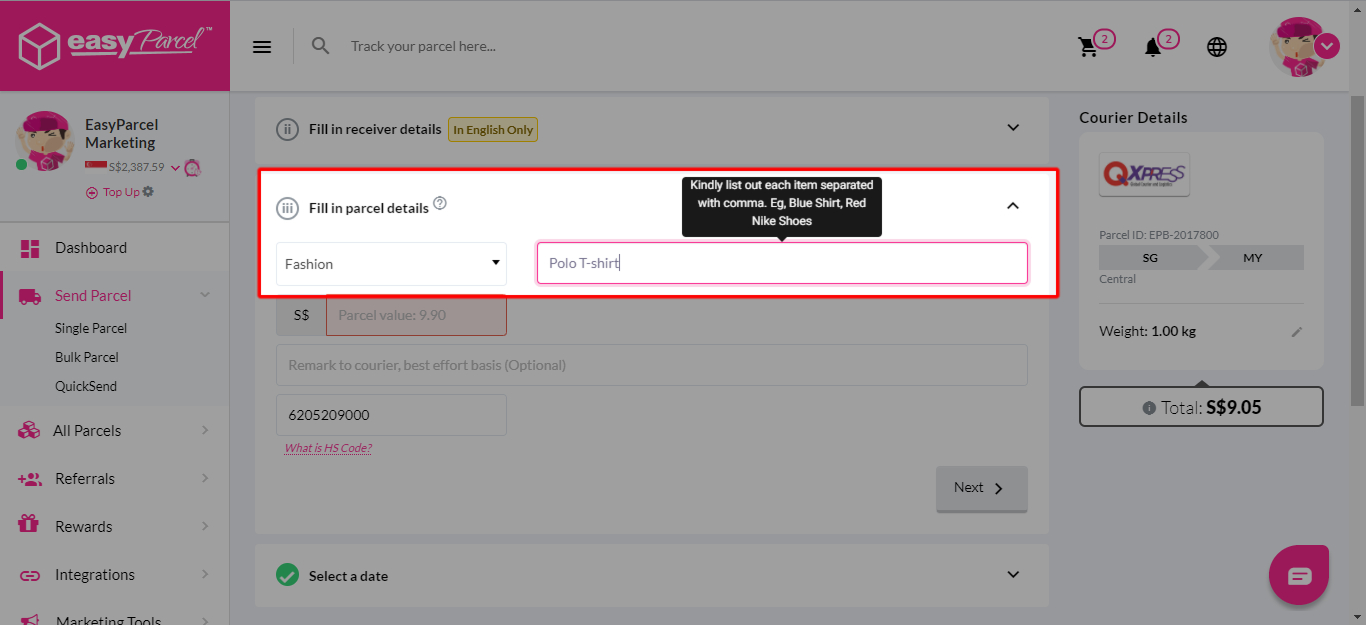Open the What is HS Code link
Viewport: 1366px width, 625px height.
[327, 447]
